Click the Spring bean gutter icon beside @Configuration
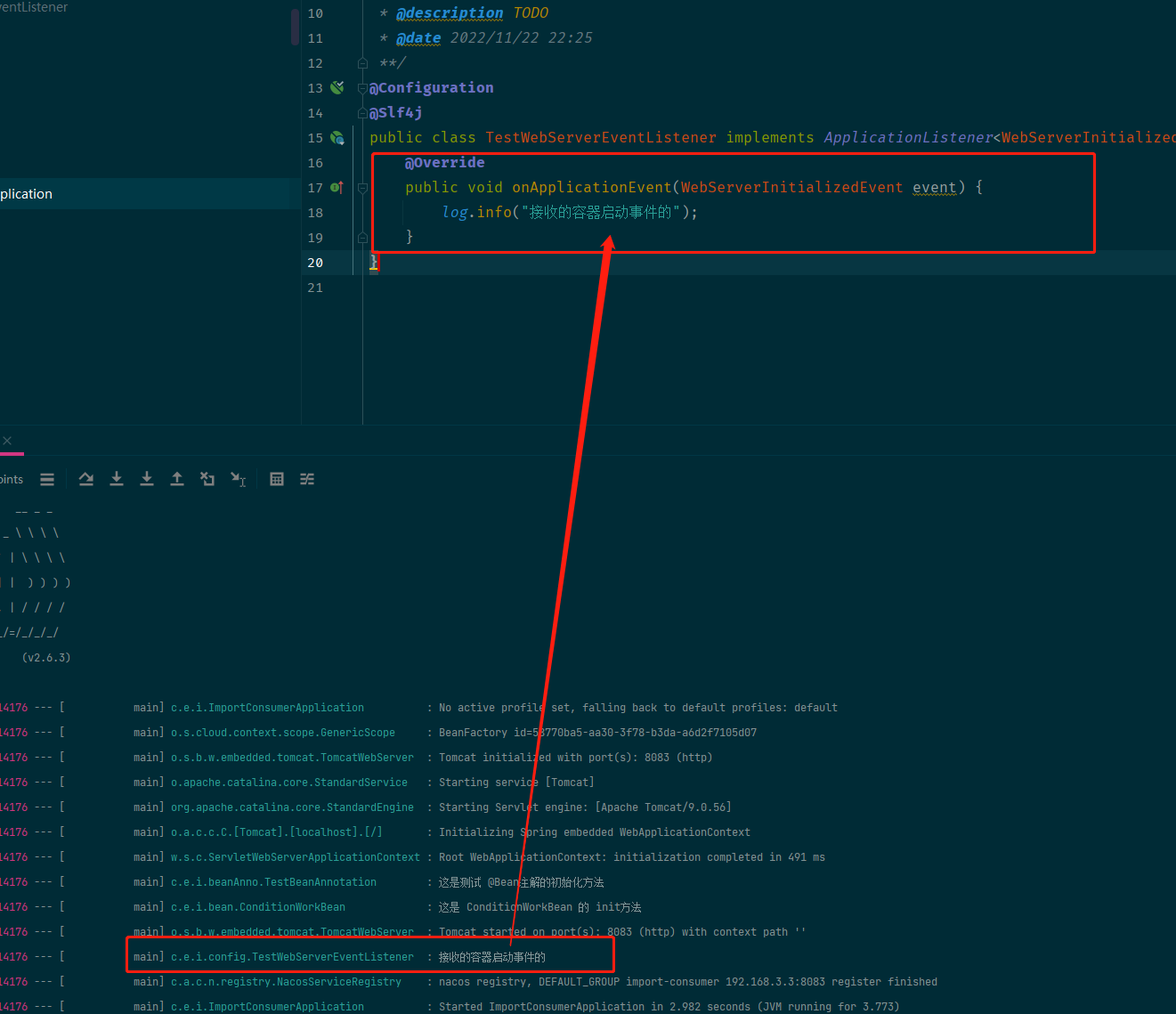The width and height of the screenshot is (1176, 1014). [337, 87]
